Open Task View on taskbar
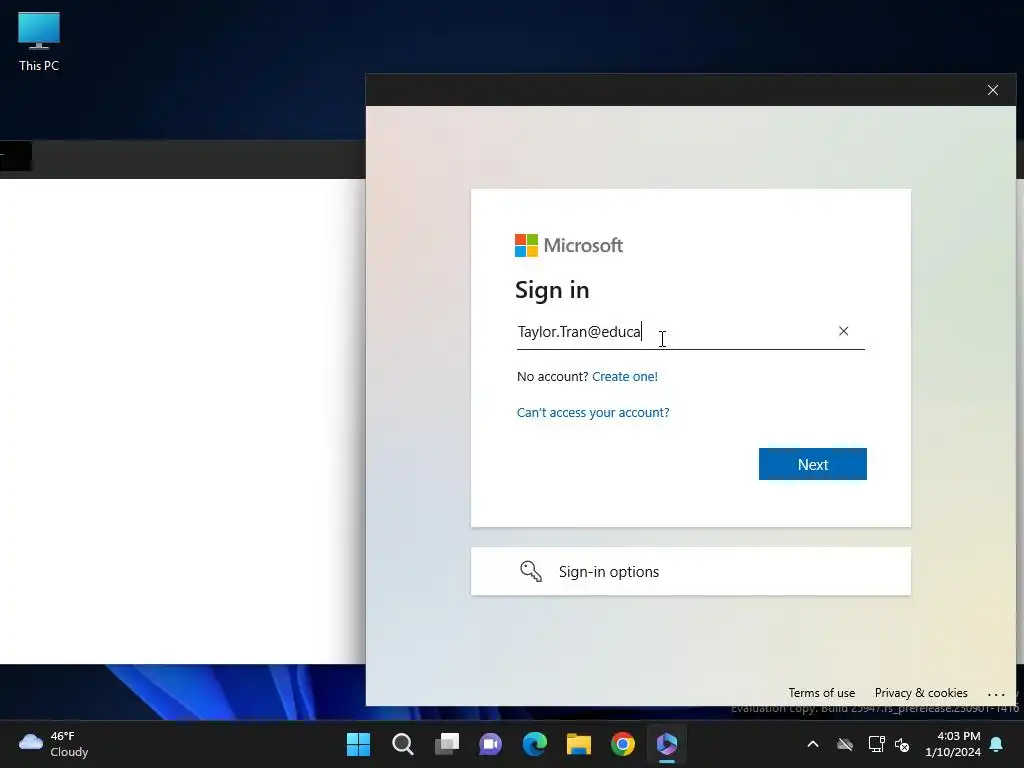Image resolution: width=1024 pixels, height=768 pixels. point(447,744)
